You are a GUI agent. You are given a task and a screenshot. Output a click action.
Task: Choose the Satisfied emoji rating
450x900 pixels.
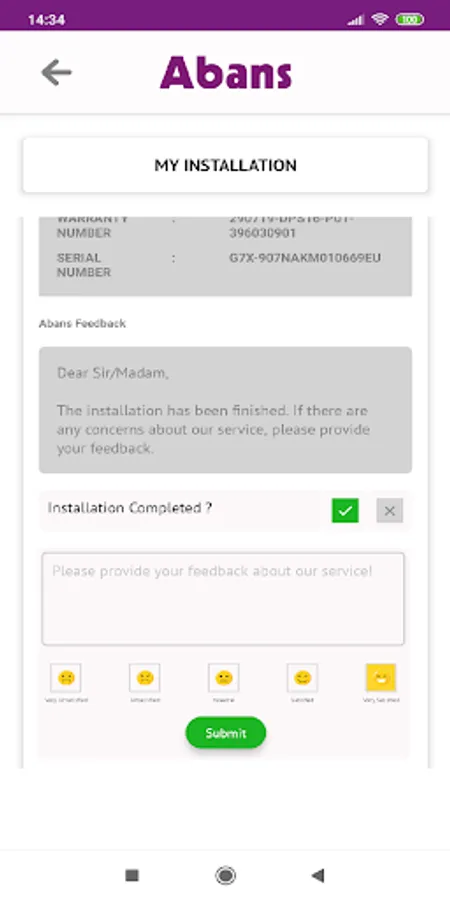(302, 678)
